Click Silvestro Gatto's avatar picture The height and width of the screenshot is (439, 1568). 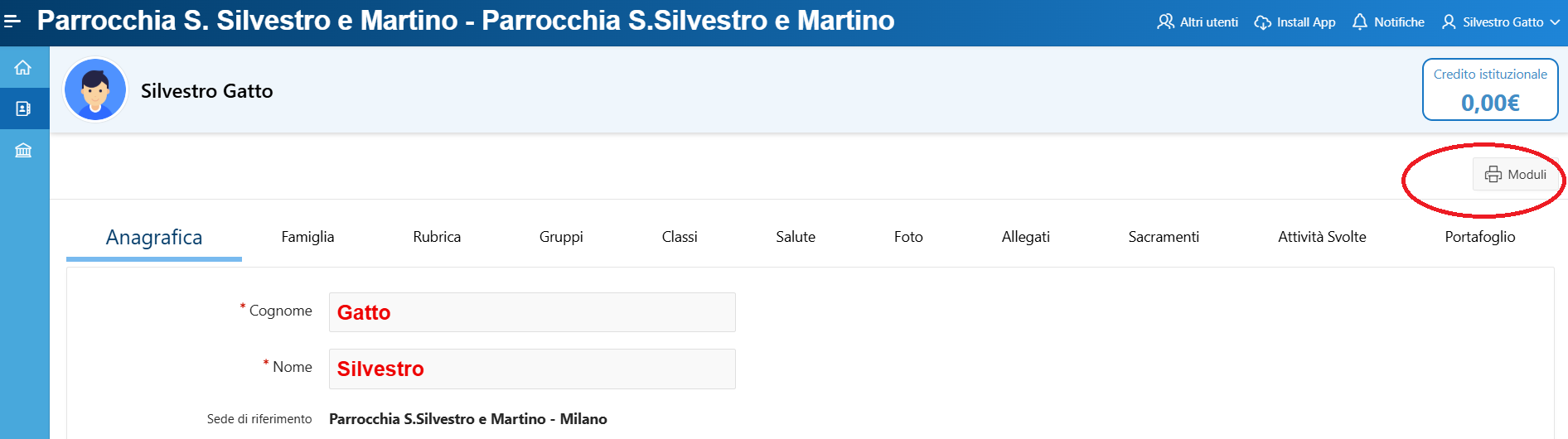(95, 89)
